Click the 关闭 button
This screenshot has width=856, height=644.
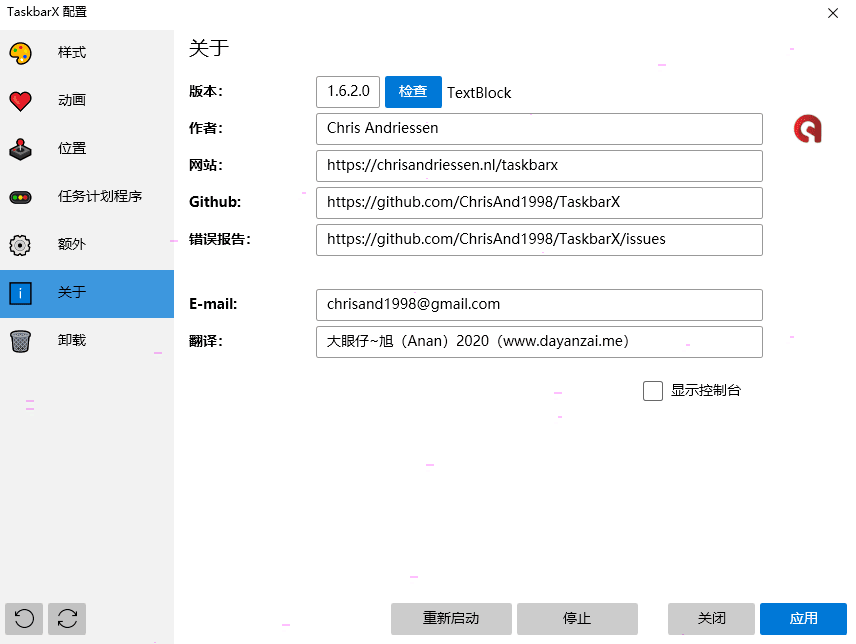(711, 618)
